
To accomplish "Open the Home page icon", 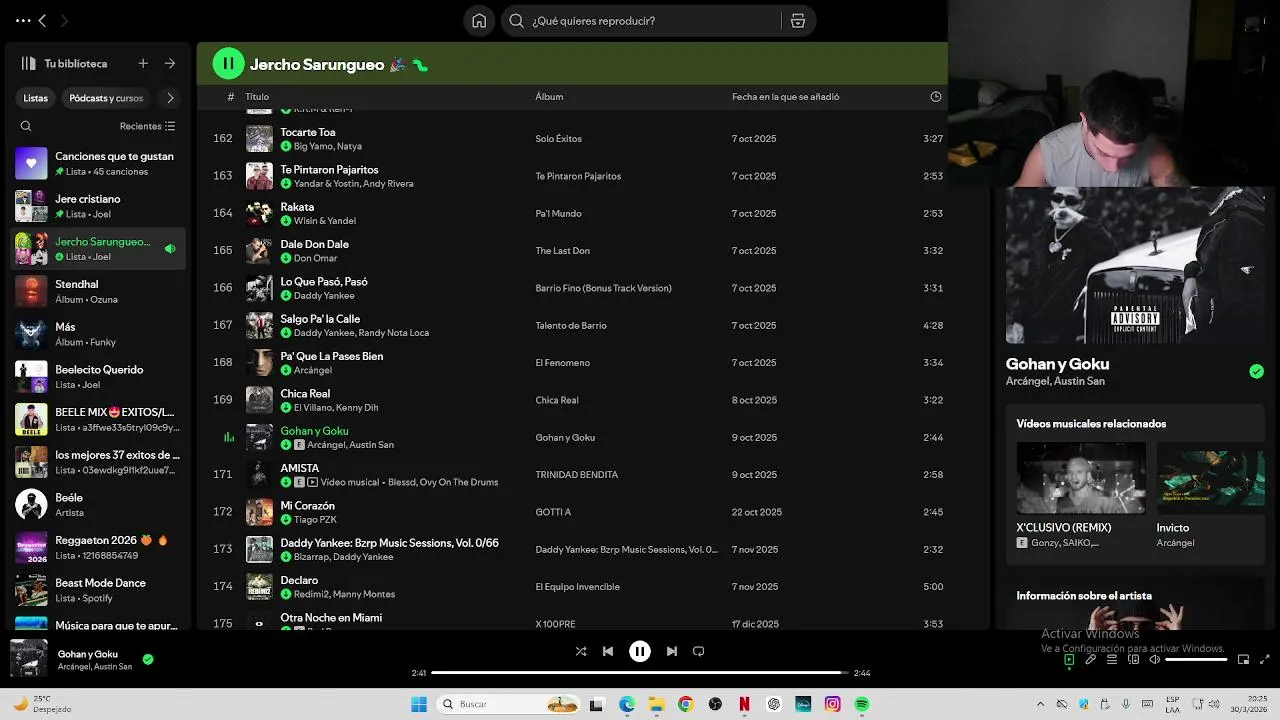I will pos(479,21).
